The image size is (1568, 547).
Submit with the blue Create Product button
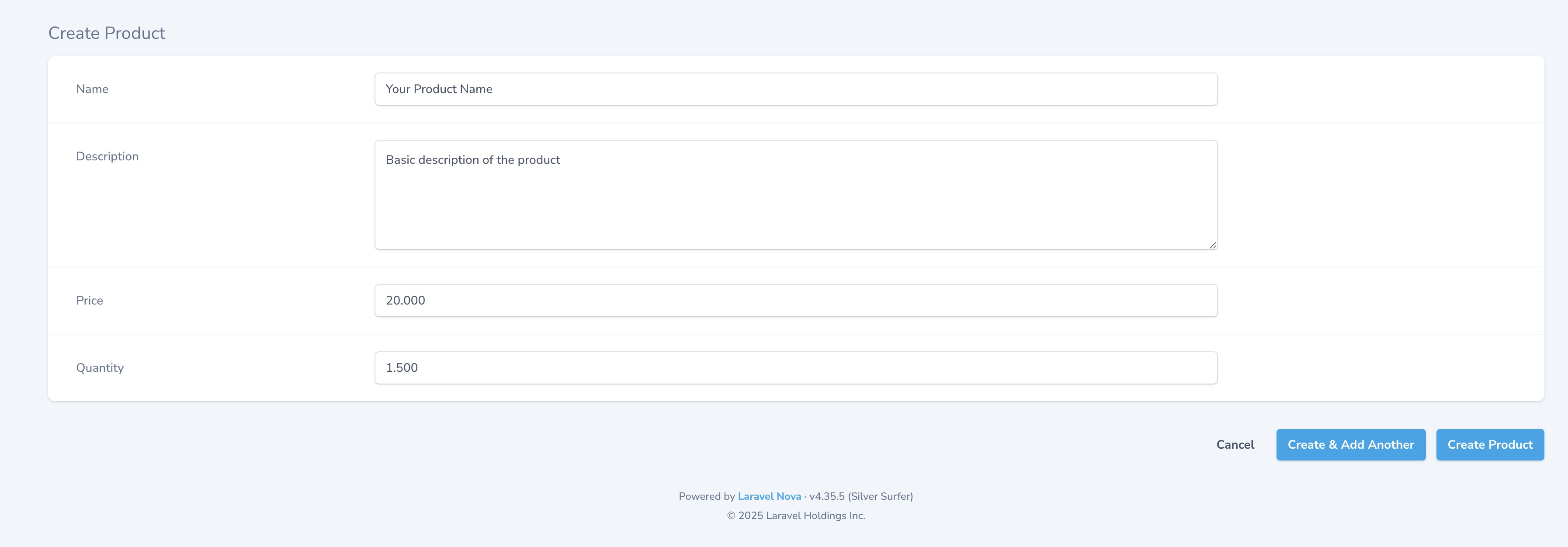tap(1489, 445)
